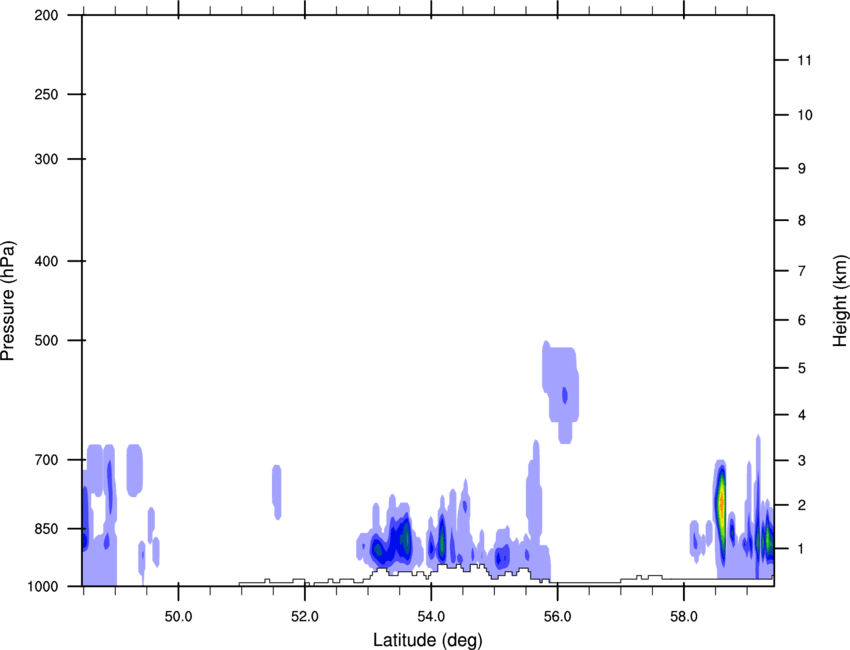Click the 52.0 latitude tick label

pos(305,616)
